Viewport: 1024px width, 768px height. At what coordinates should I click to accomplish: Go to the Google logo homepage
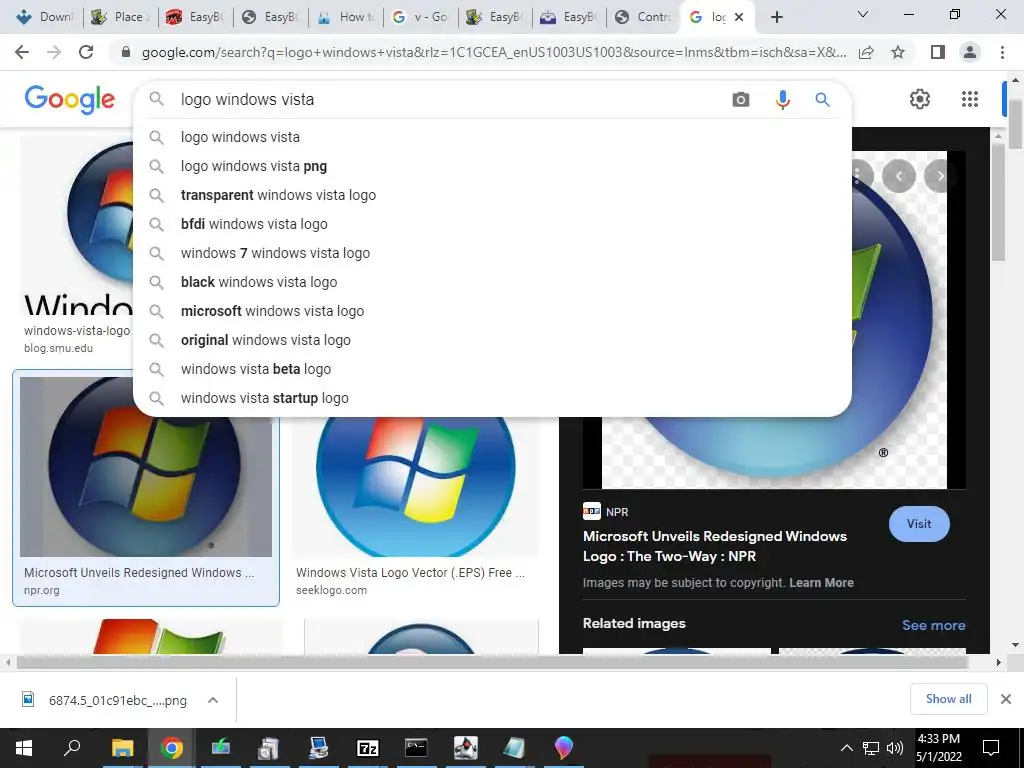pos(69,99)
